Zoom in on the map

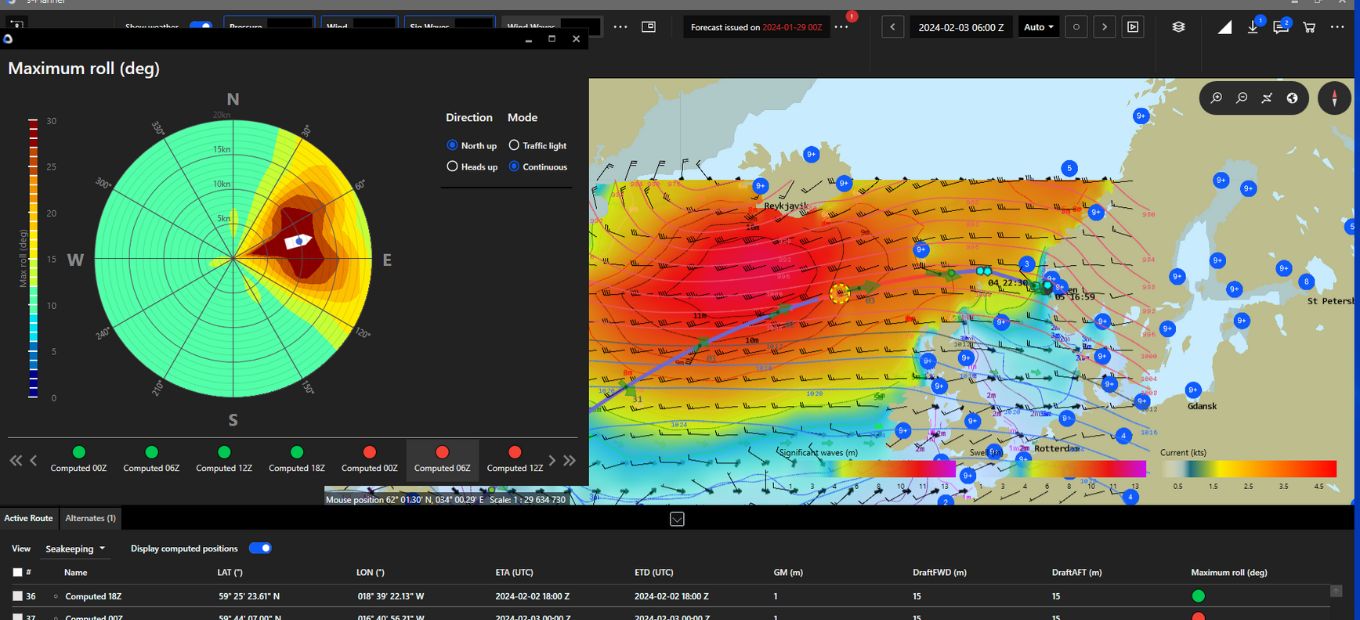tap(1216, 98)
